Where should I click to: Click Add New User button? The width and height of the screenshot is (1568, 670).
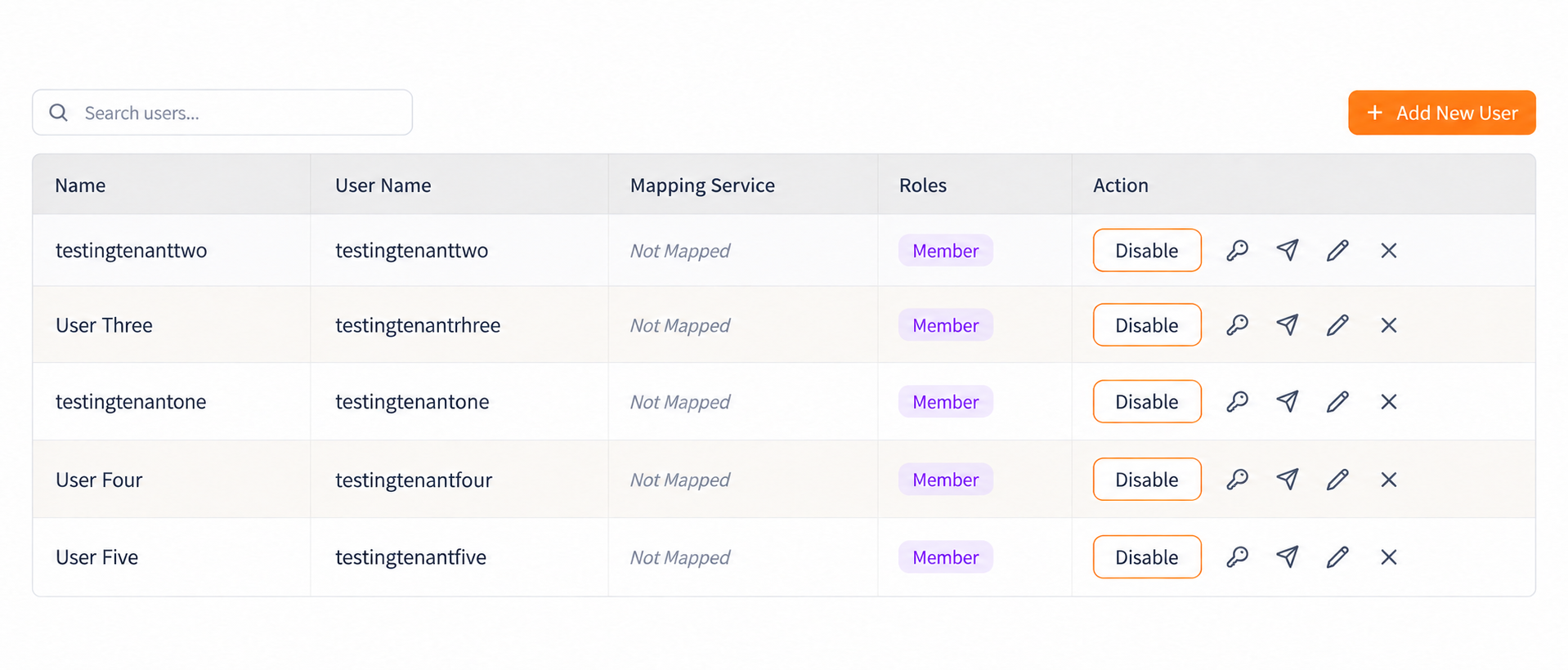(1441, 113)
